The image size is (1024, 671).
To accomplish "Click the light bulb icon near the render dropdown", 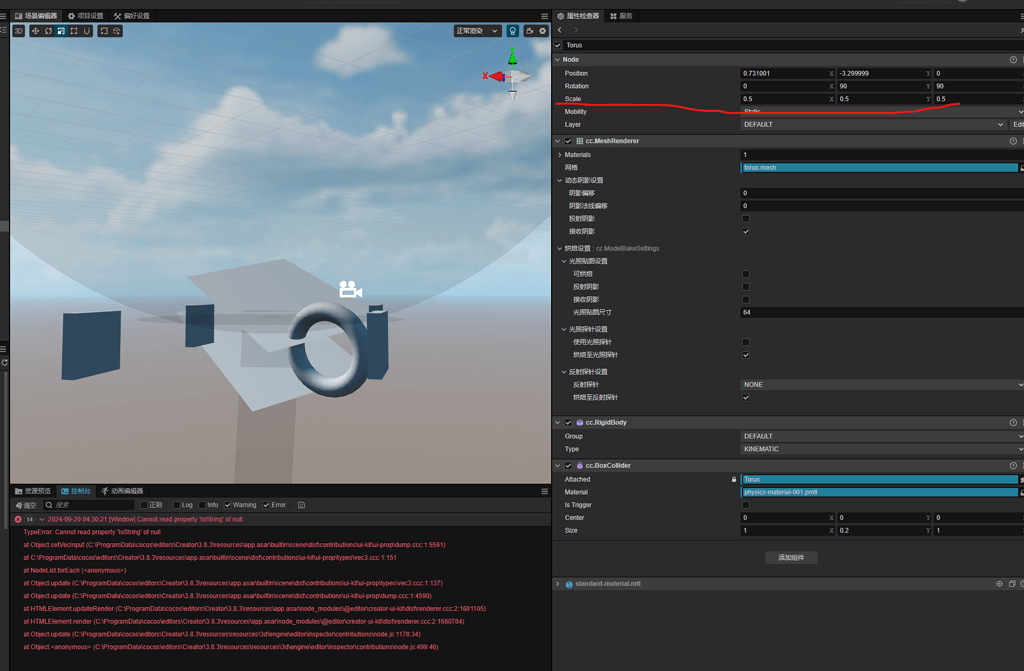I will click(513, 31).
